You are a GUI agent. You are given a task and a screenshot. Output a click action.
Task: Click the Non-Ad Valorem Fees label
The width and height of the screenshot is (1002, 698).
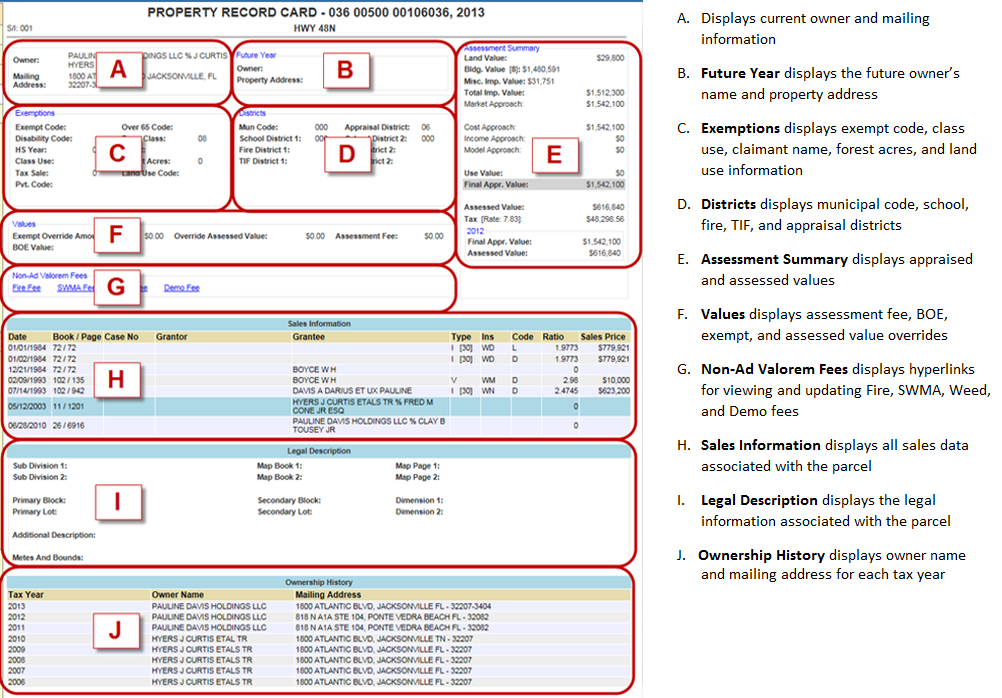point(50,275)
